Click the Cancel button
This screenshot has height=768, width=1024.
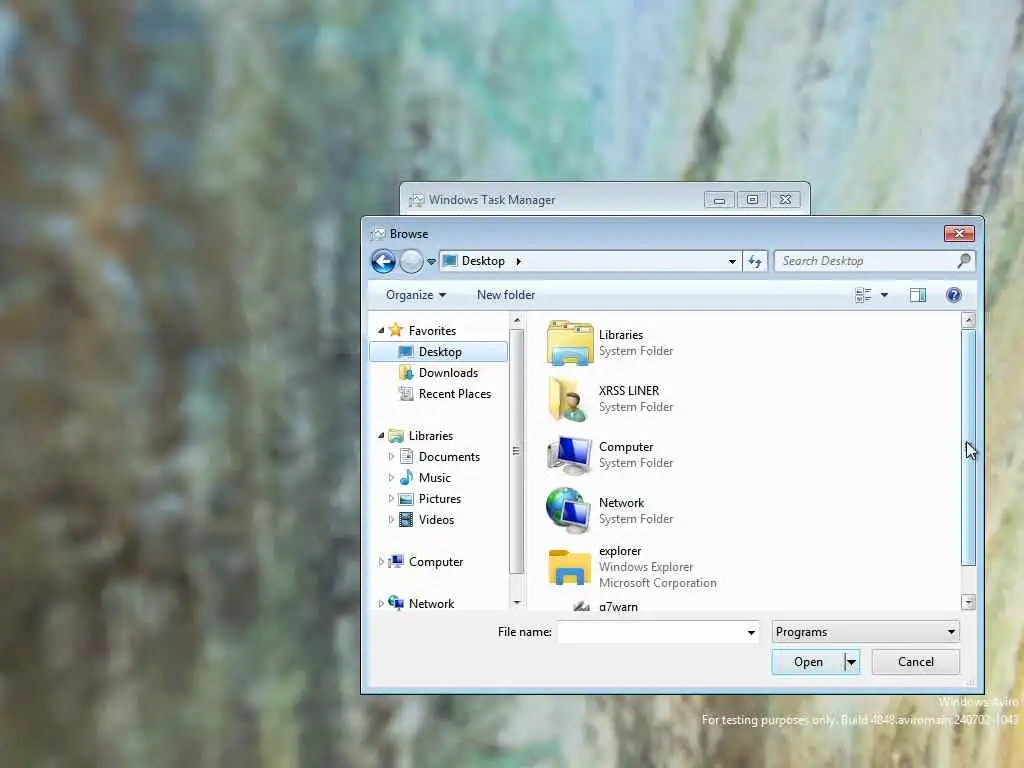[x=916, y=662]
